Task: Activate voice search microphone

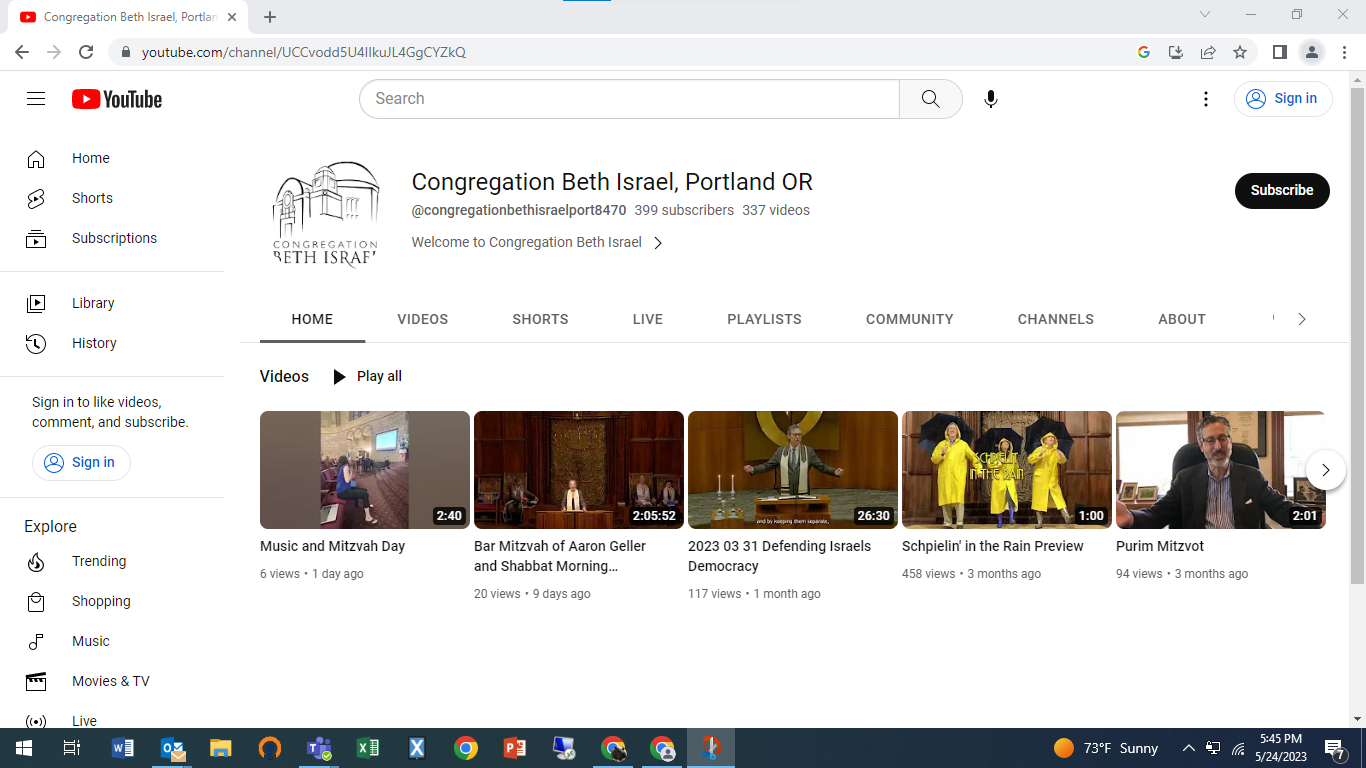Action: (x=991, y=99)
